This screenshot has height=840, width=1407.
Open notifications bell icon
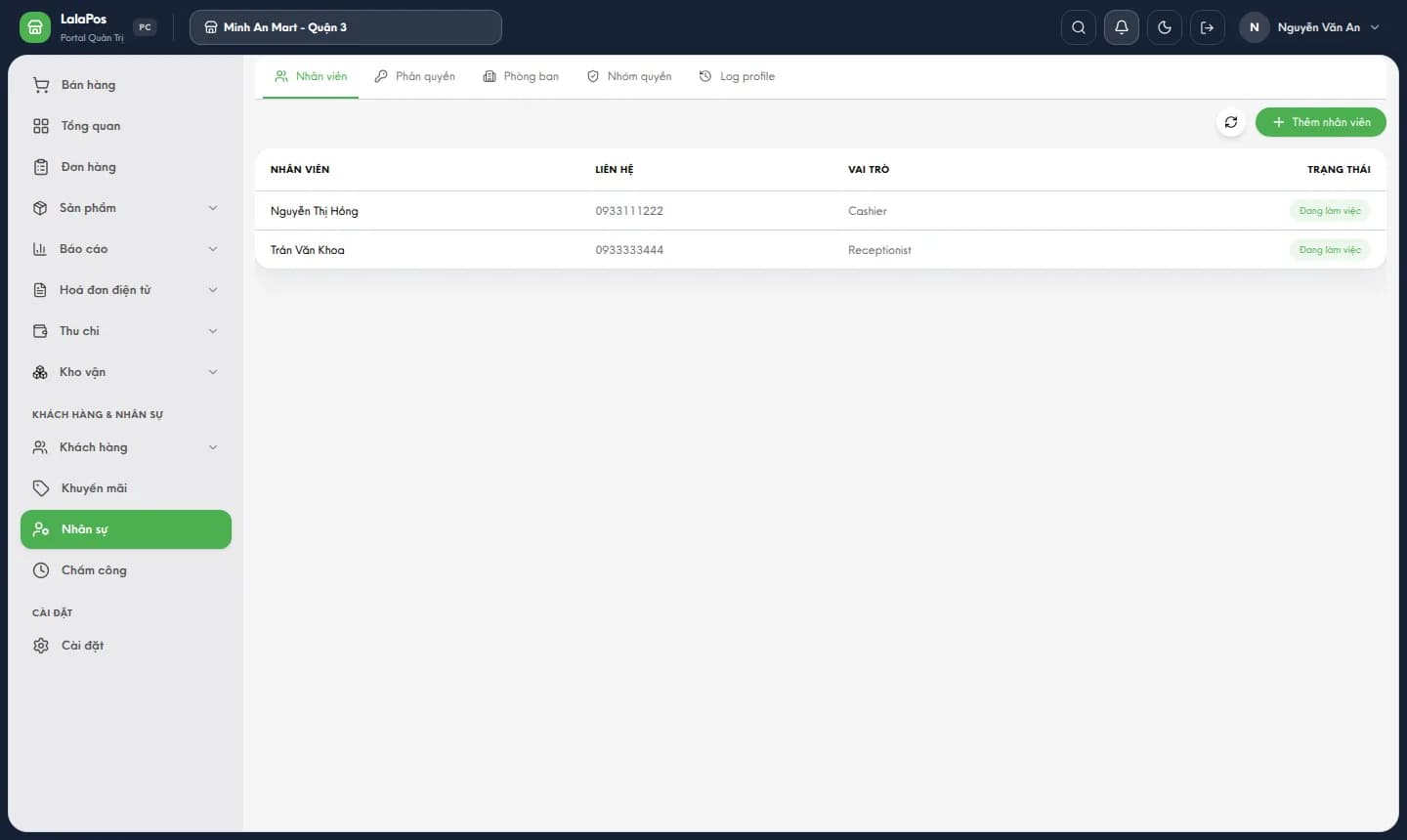tap(1122, 27)
